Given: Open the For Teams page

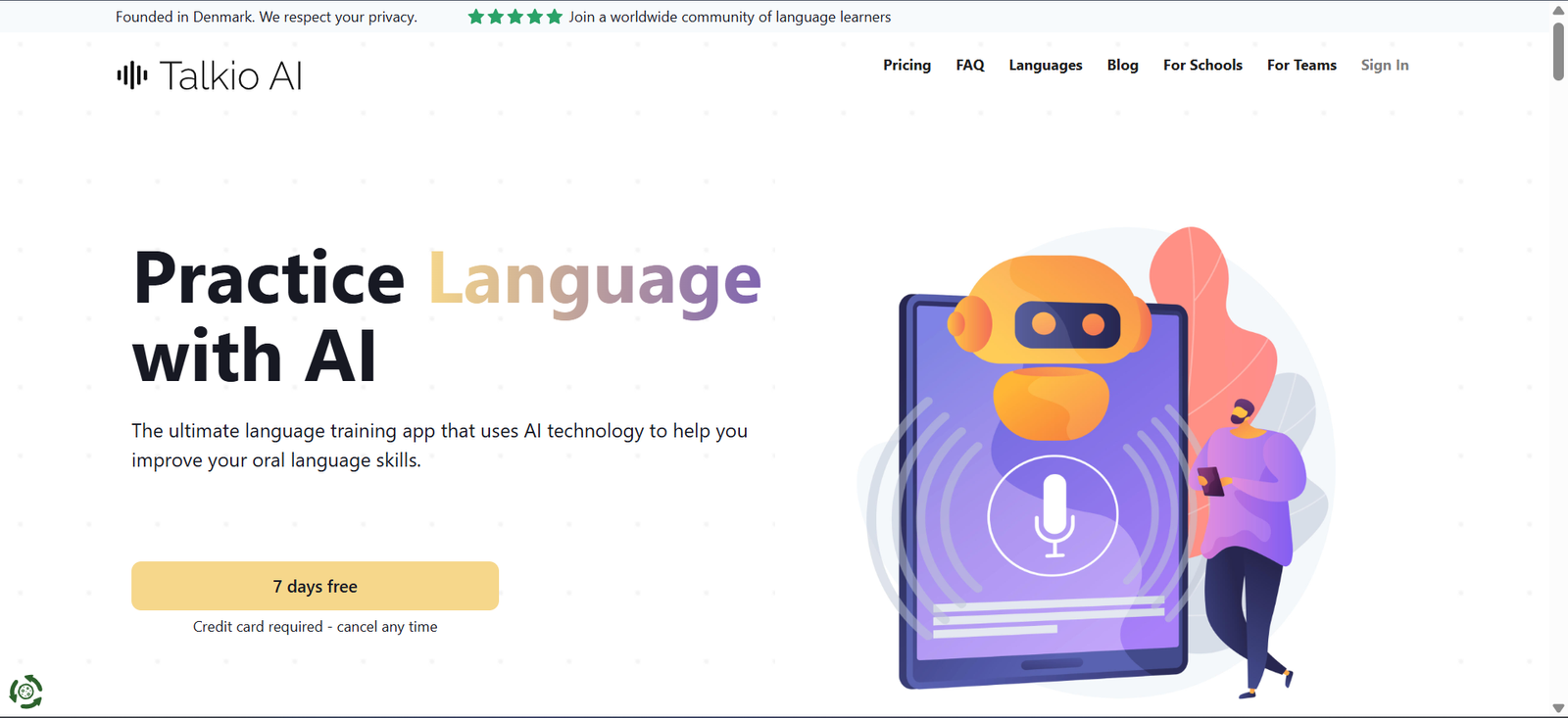Looking at the screenshot, I should (1301, 65).
